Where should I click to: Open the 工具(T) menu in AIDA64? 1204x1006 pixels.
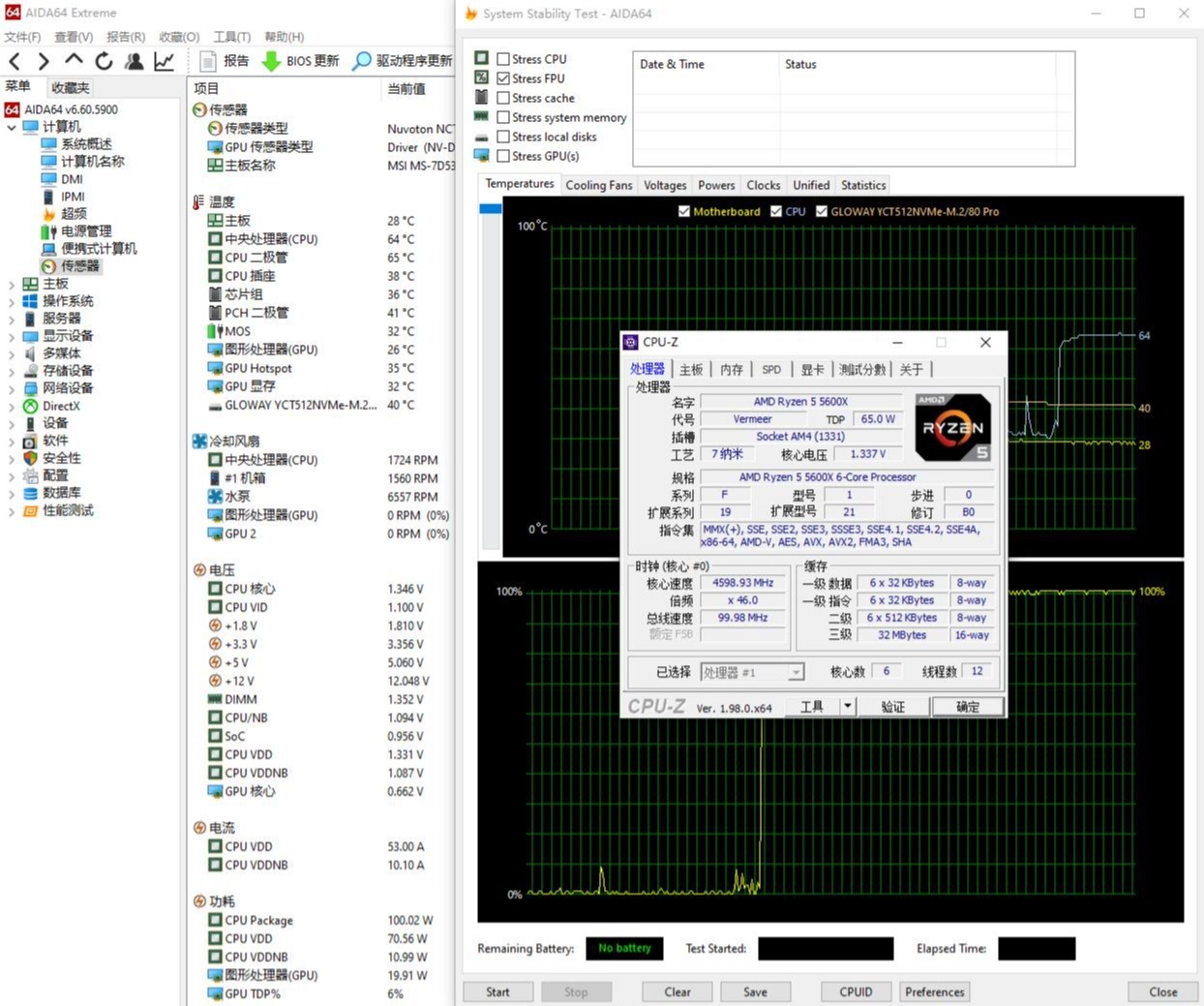[232, 37]
